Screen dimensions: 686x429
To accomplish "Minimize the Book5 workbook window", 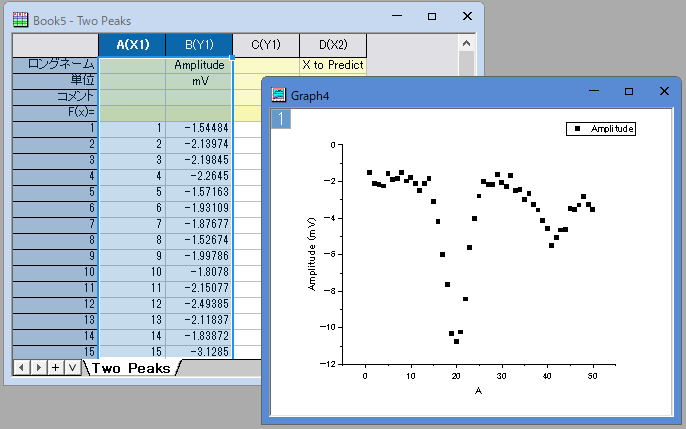I will point(397,16).
